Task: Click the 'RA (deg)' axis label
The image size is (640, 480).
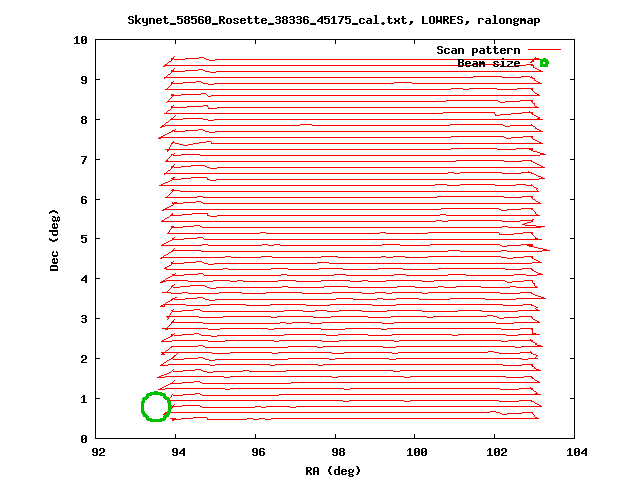Action: (x=333, y=471)
